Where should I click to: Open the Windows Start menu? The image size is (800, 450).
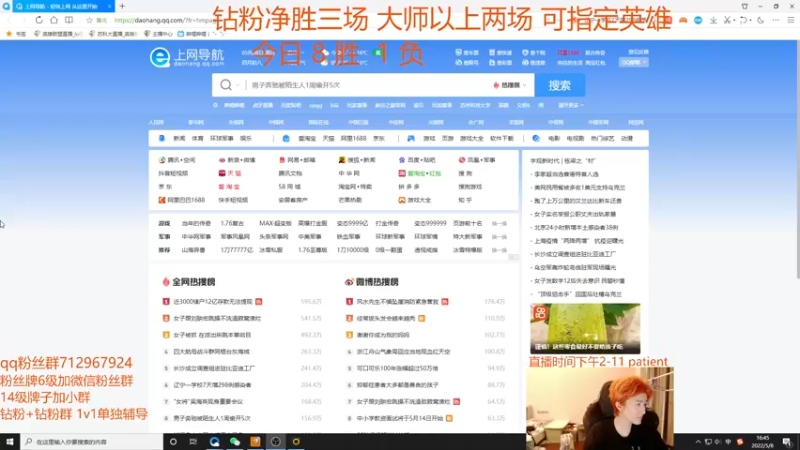(x=10, y=442)
